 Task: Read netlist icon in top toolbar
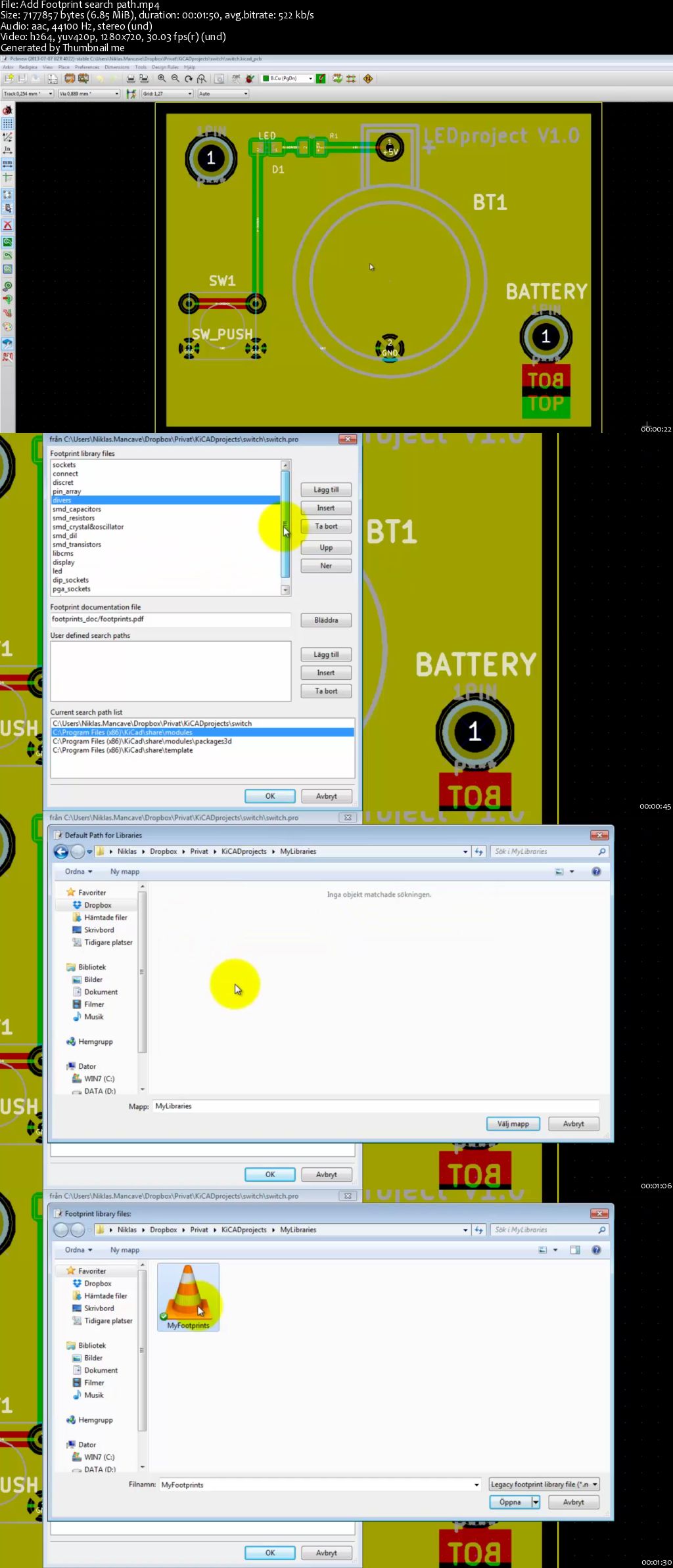[x=236, y=79]
